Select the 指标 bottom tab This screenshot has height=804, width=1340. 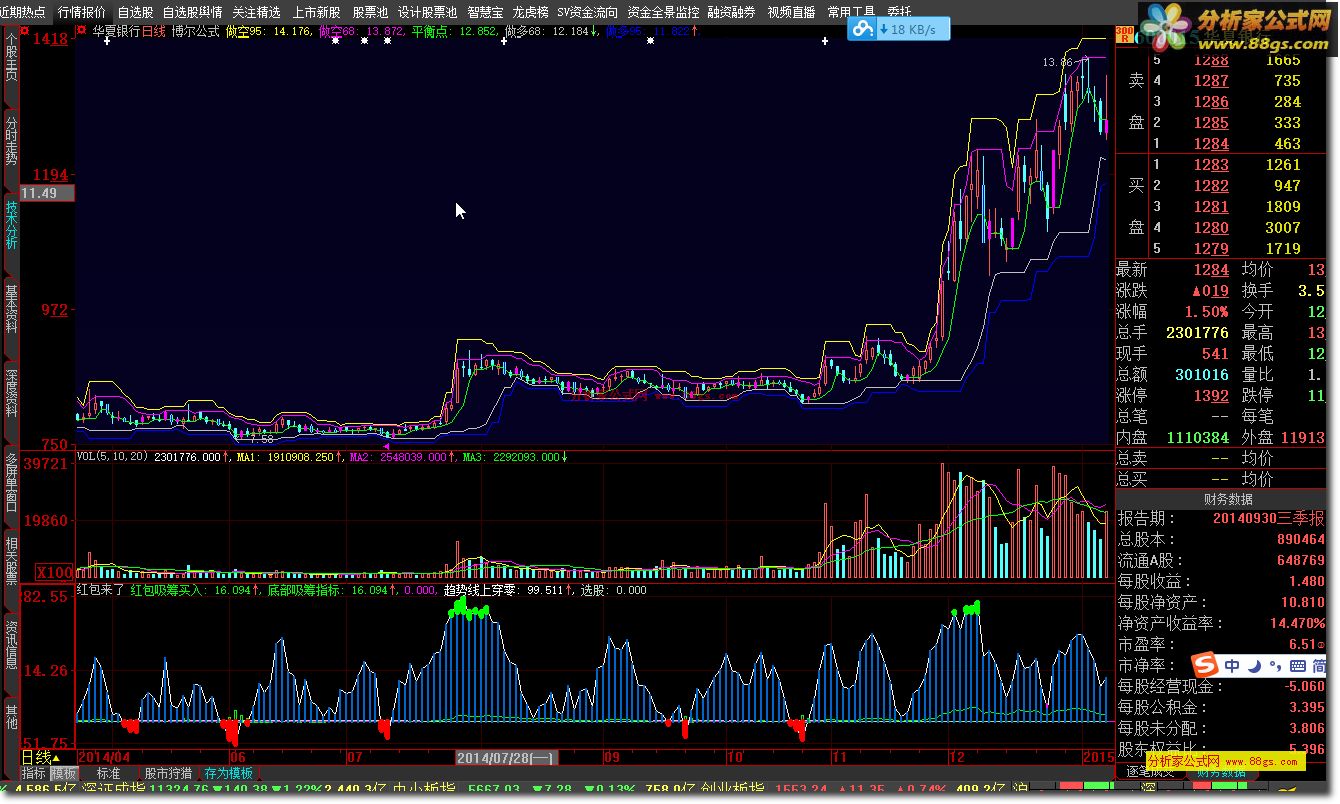click(34, 773)
